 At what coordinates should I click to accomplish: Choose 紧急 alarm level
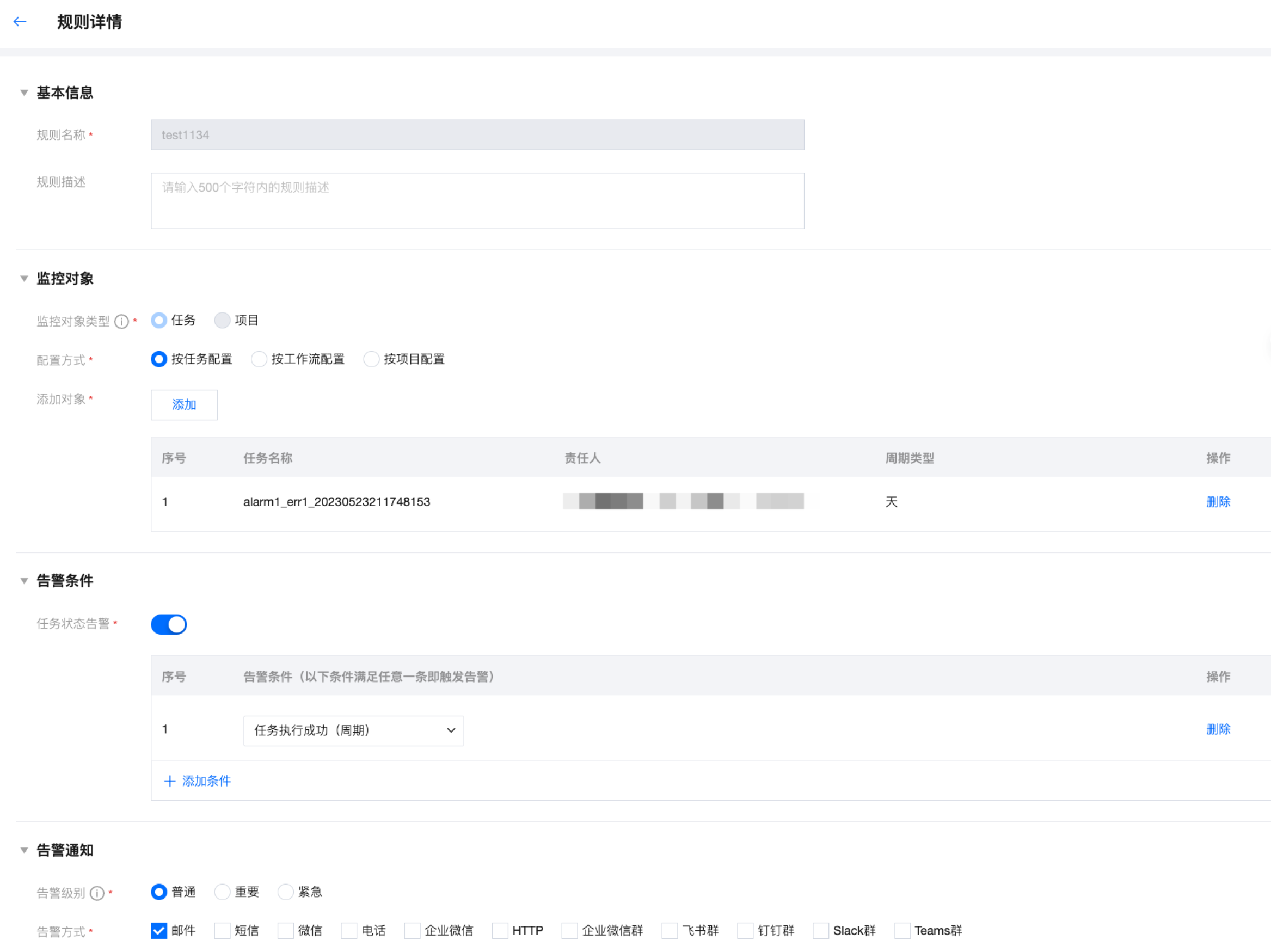(x=286, y=892)
